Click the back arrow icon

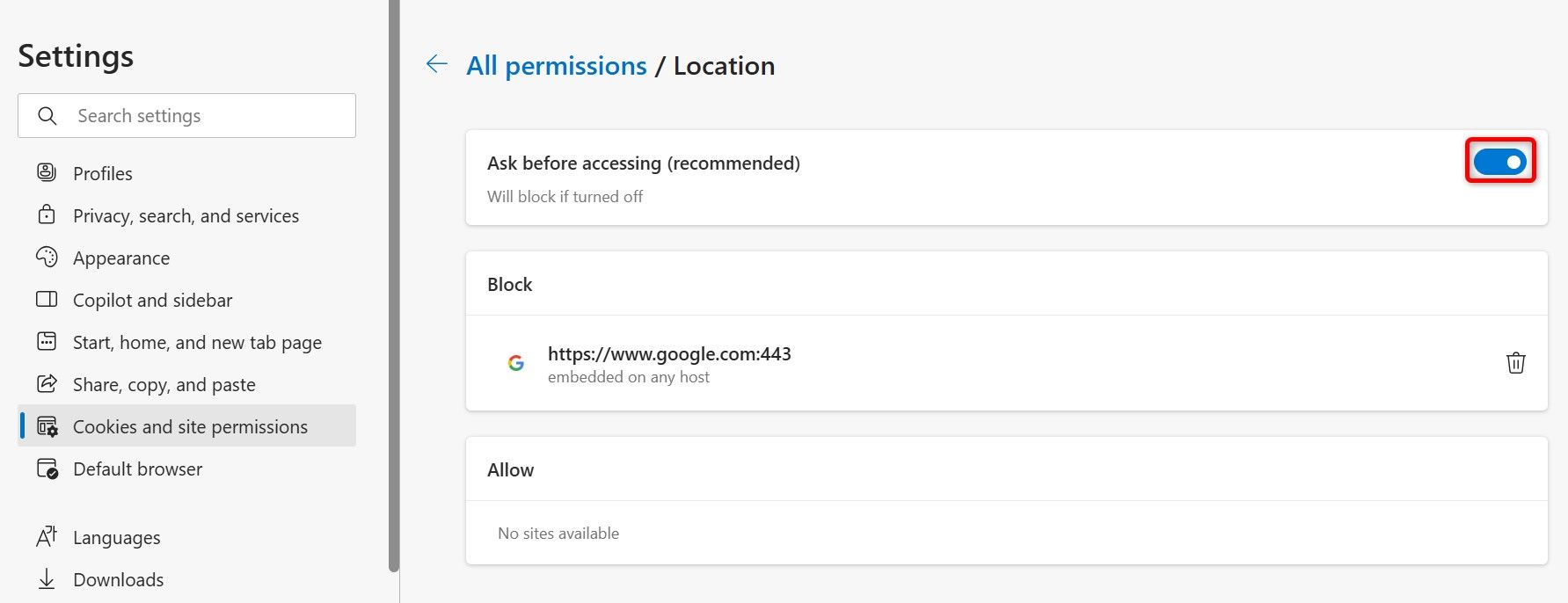pyautogui.click(x=436, y=64)
